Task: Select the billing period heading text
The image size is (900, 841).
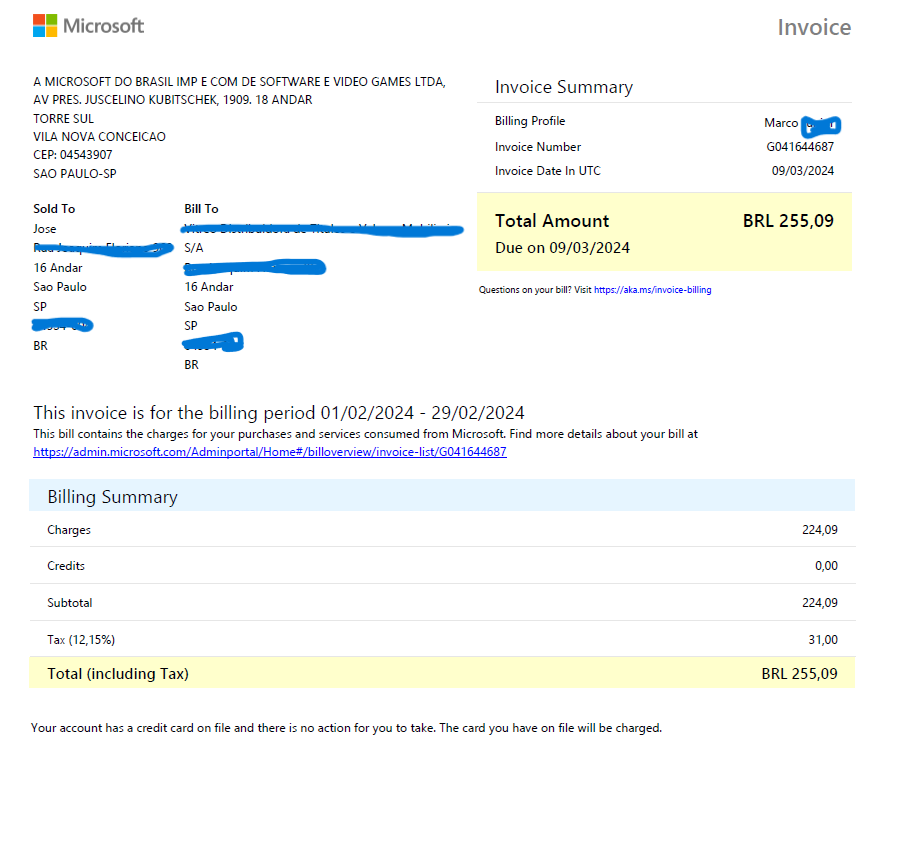Action: click(279, 413)
